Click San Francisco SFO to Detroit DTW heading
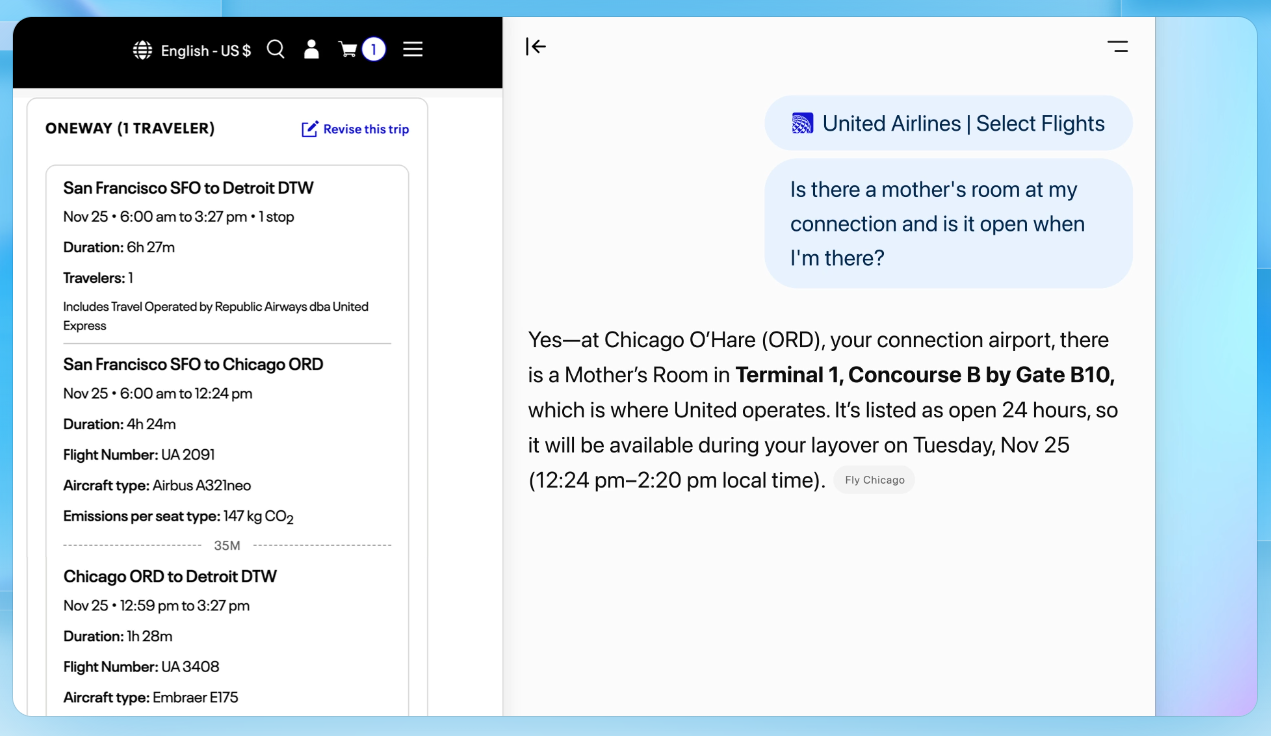This screenshot has width=1271, height=736. (x=188, y=188)
